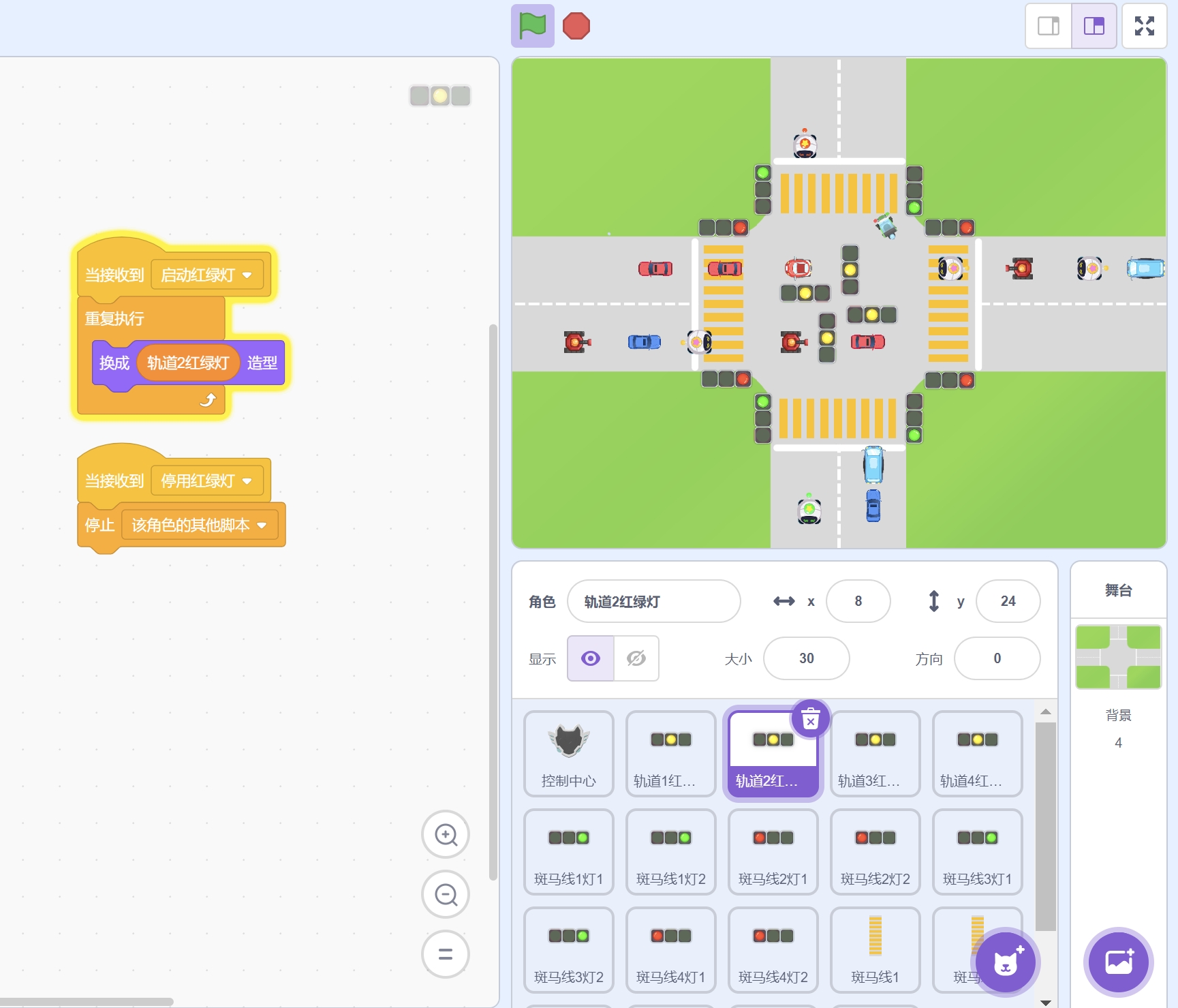Enter full screen stage mode
1178x1008 pixels.
[x=1144, y=26]
